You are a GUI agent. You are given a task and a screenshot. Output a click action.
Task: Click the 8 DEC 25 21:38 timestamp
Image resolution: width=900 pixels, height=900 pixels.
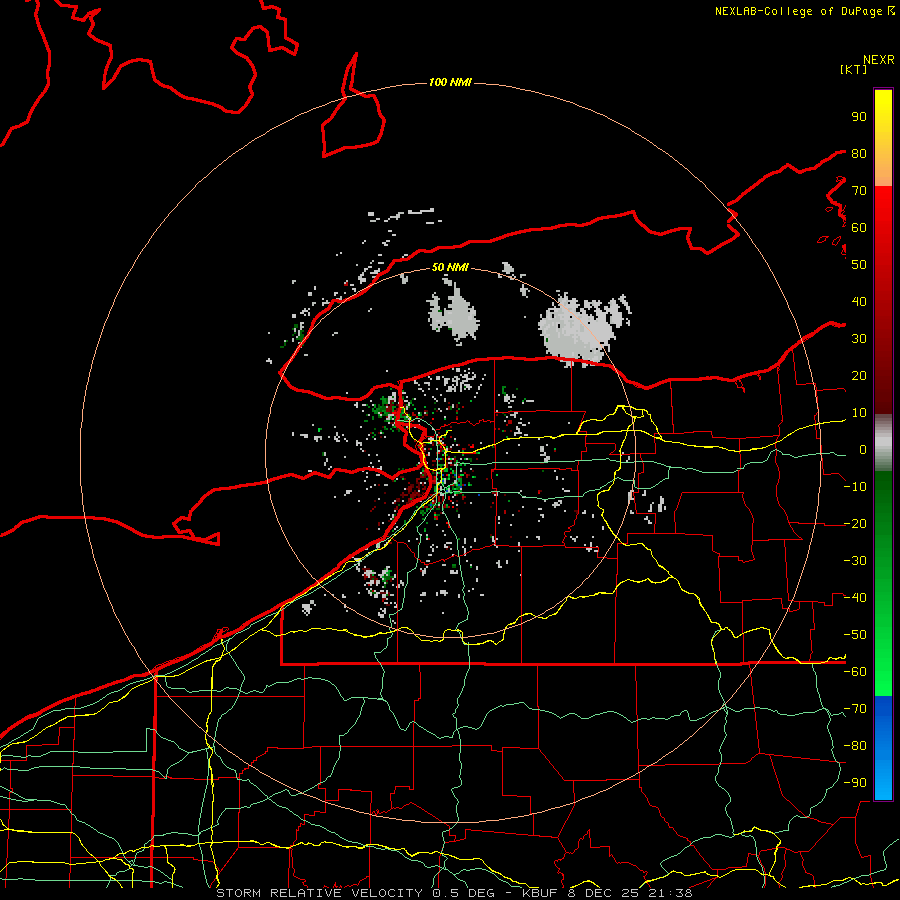pos(630,893)
